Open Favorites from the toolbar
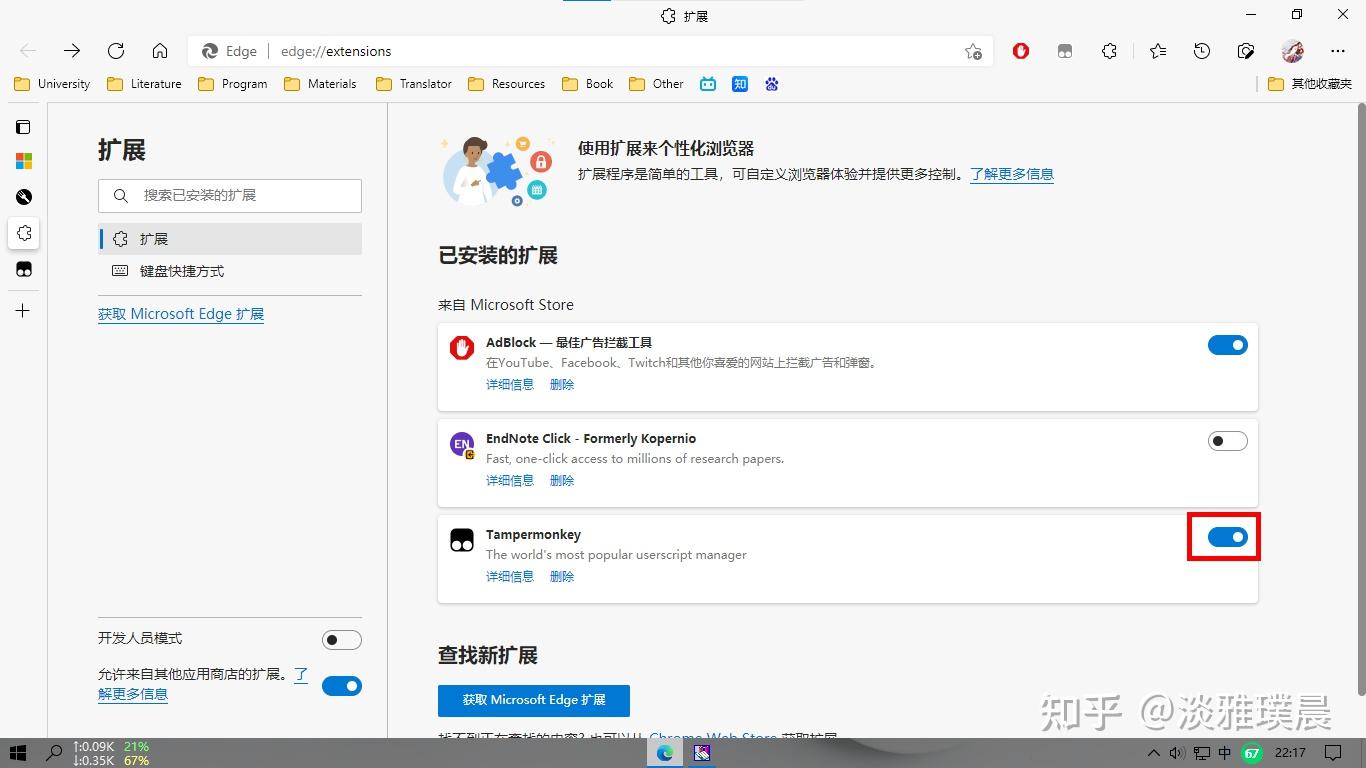This screenshot has height=768, width=1366. (x=1158, y=51)
